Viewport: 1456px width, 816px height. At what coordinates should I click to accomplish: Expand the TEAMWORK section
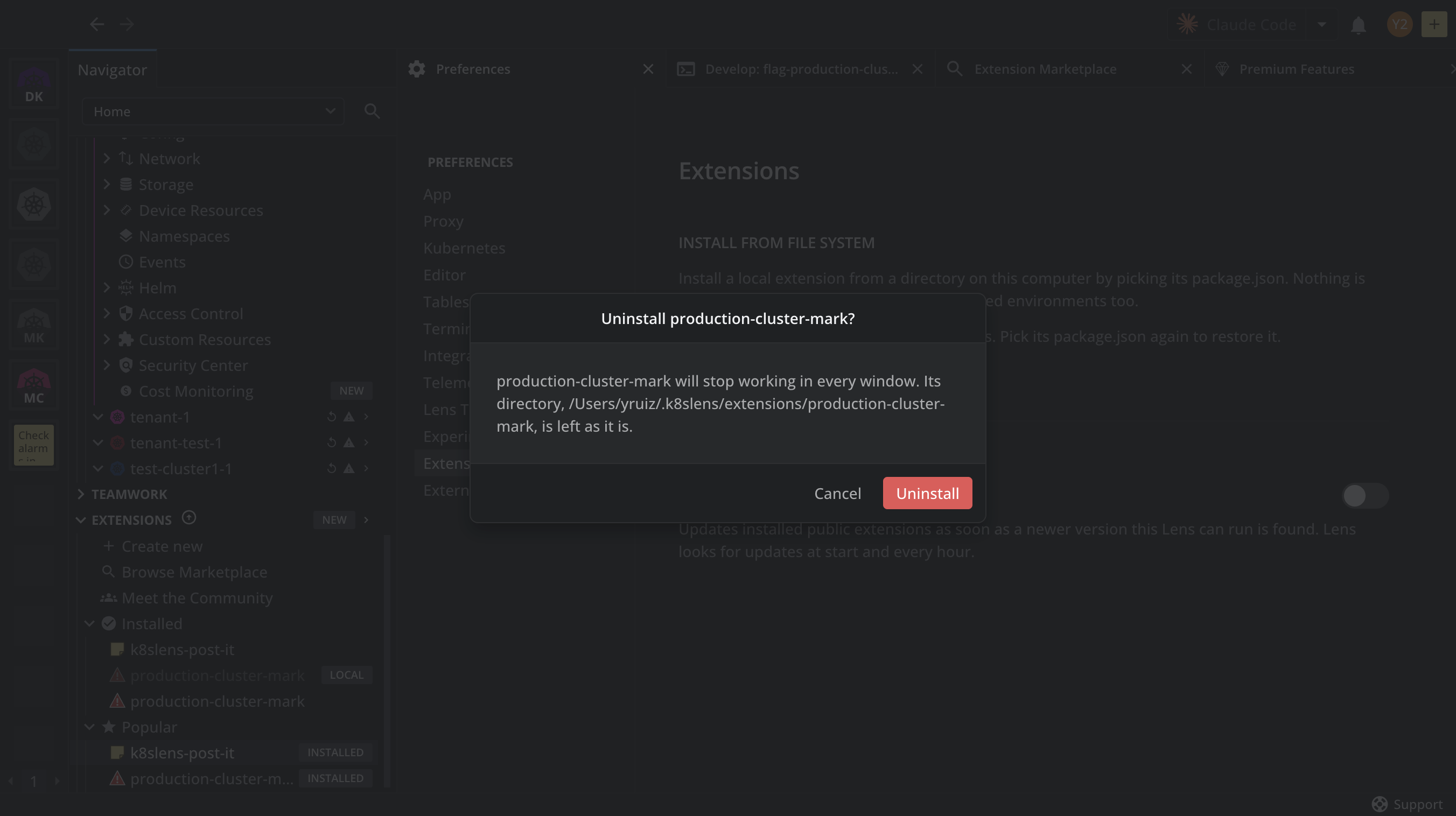point(81,495)
